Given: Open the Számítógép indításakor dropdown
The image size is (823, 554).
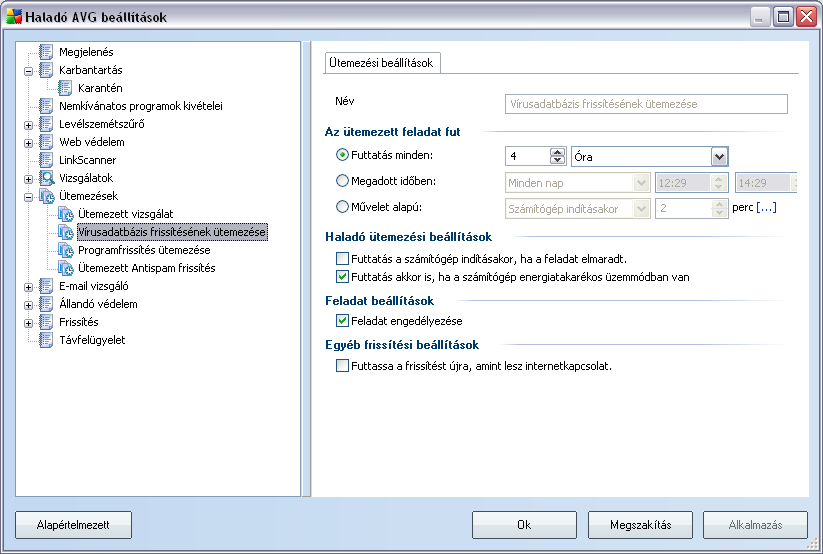Looking at the screenshot, I should point(641,209).
